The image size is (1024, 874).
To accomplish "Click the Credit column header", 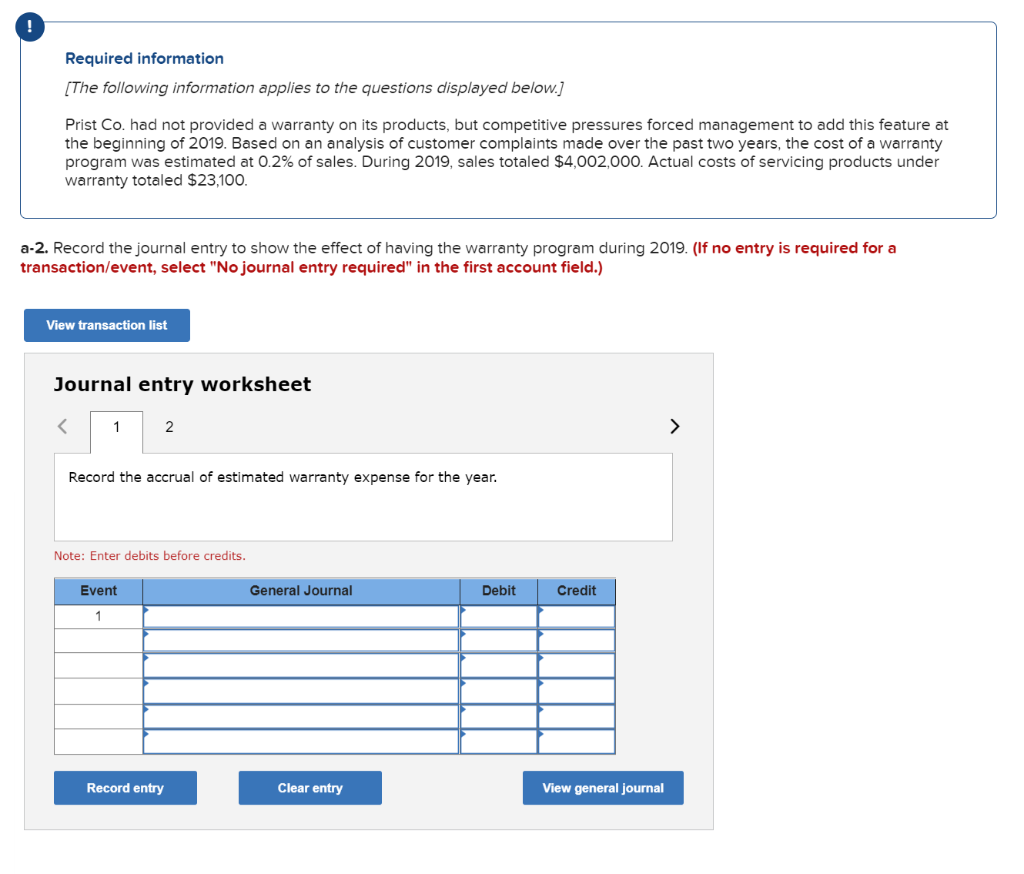I will (577, 591).
